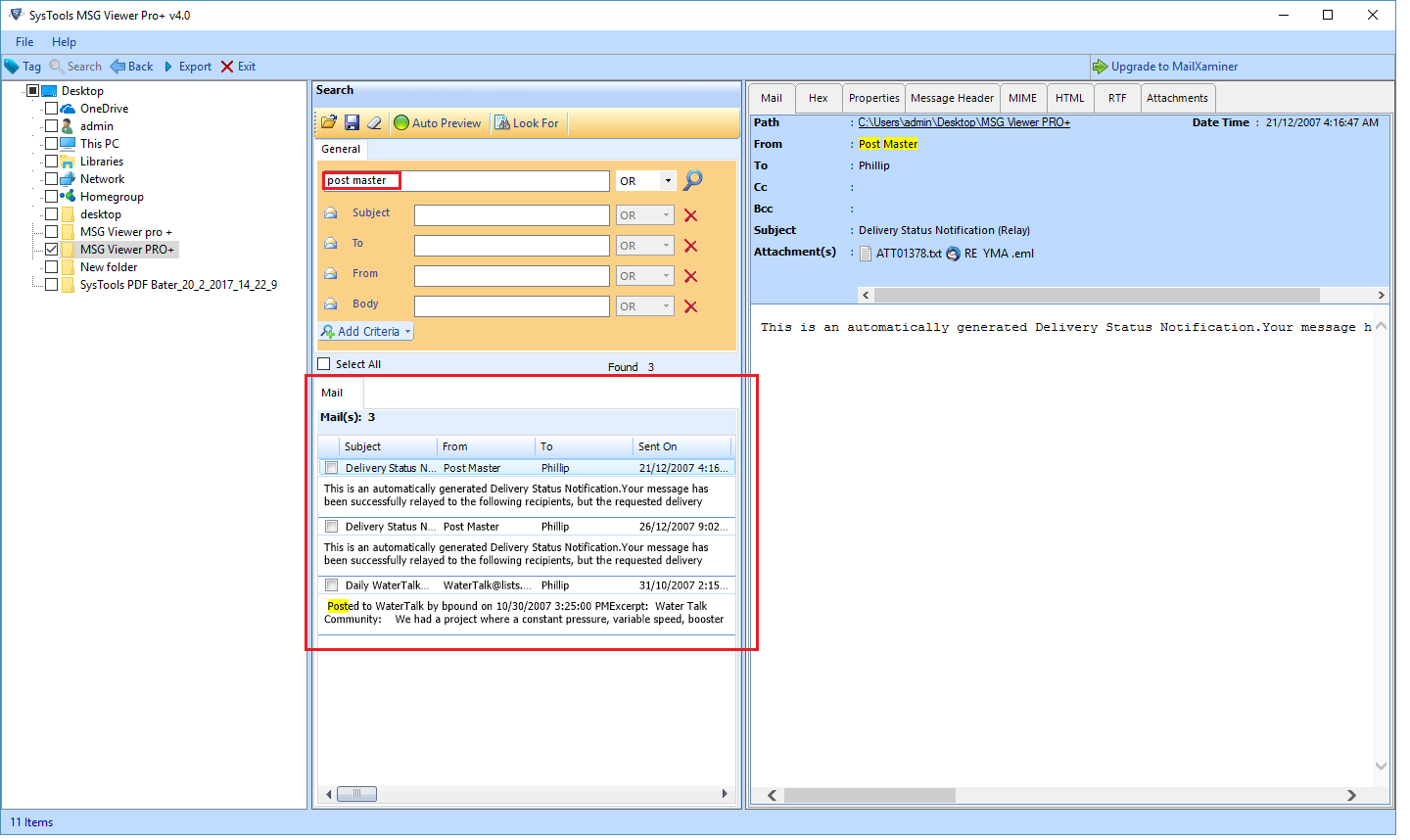Switch to the Message Header tab
This screenshot has width=1410, height=840.
coord(952,98)
